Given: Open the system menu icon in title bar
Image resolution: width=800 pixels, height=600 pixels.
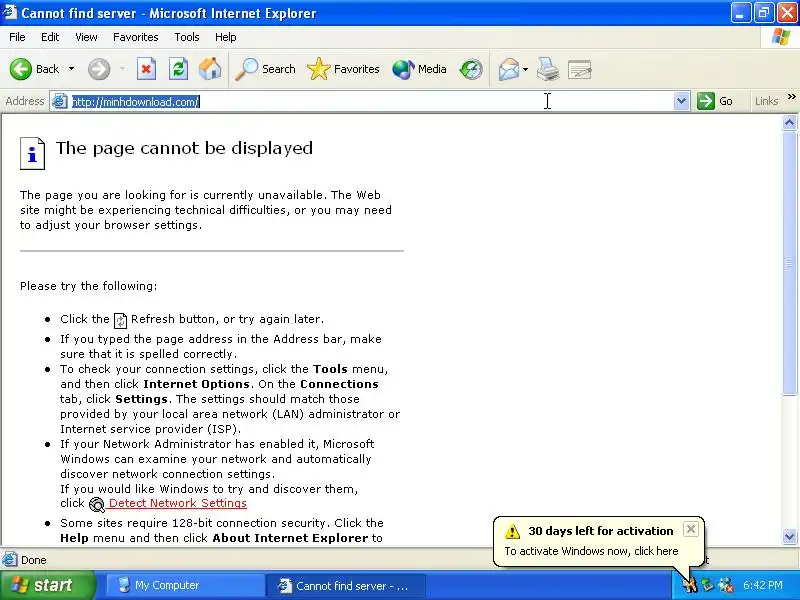Looking at the screenshot, I should (9, 12).
